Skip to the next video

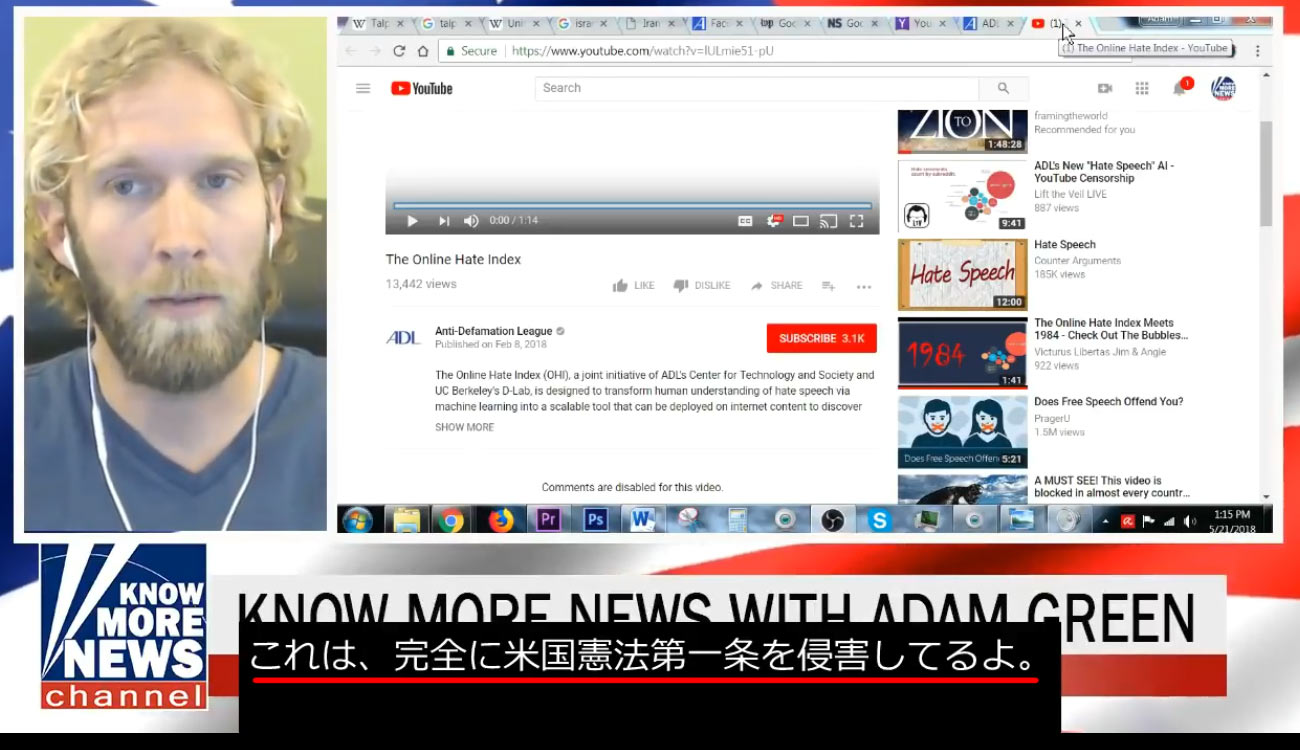444,221
